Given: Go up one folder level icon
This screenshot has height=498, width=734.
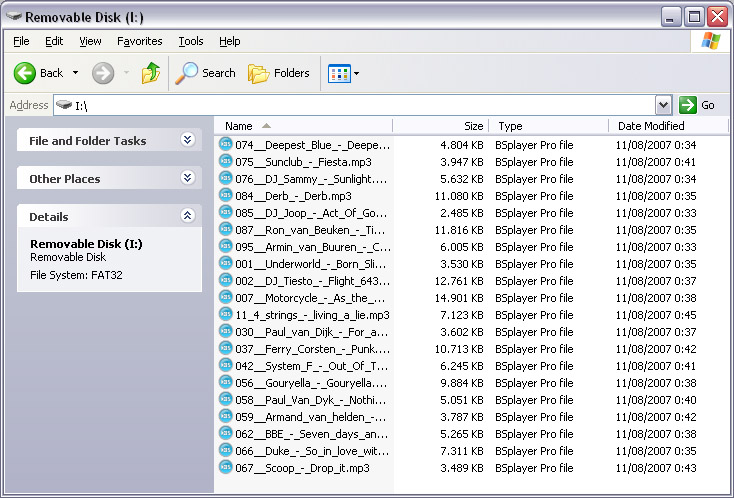Looking at the screenshot, I should [x=151, y=73].
